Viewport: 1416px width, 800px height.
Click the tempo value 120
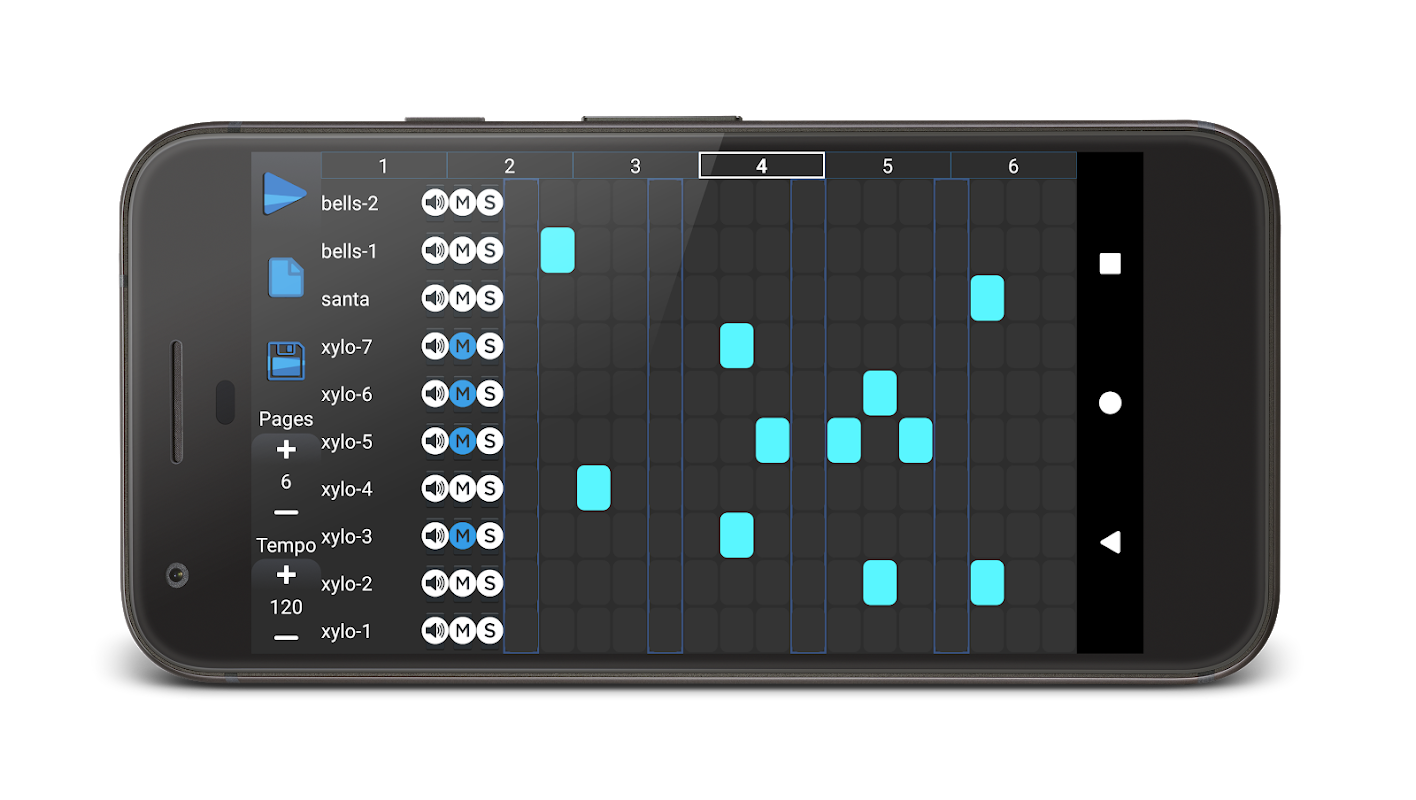pyautogui.click(x=286, y=607)
